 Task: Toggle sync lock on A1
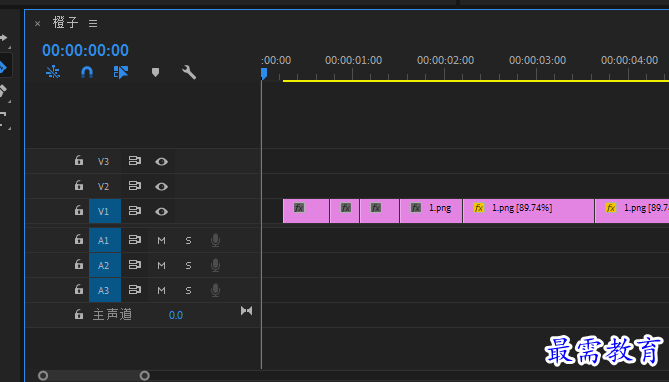point(135,239)
